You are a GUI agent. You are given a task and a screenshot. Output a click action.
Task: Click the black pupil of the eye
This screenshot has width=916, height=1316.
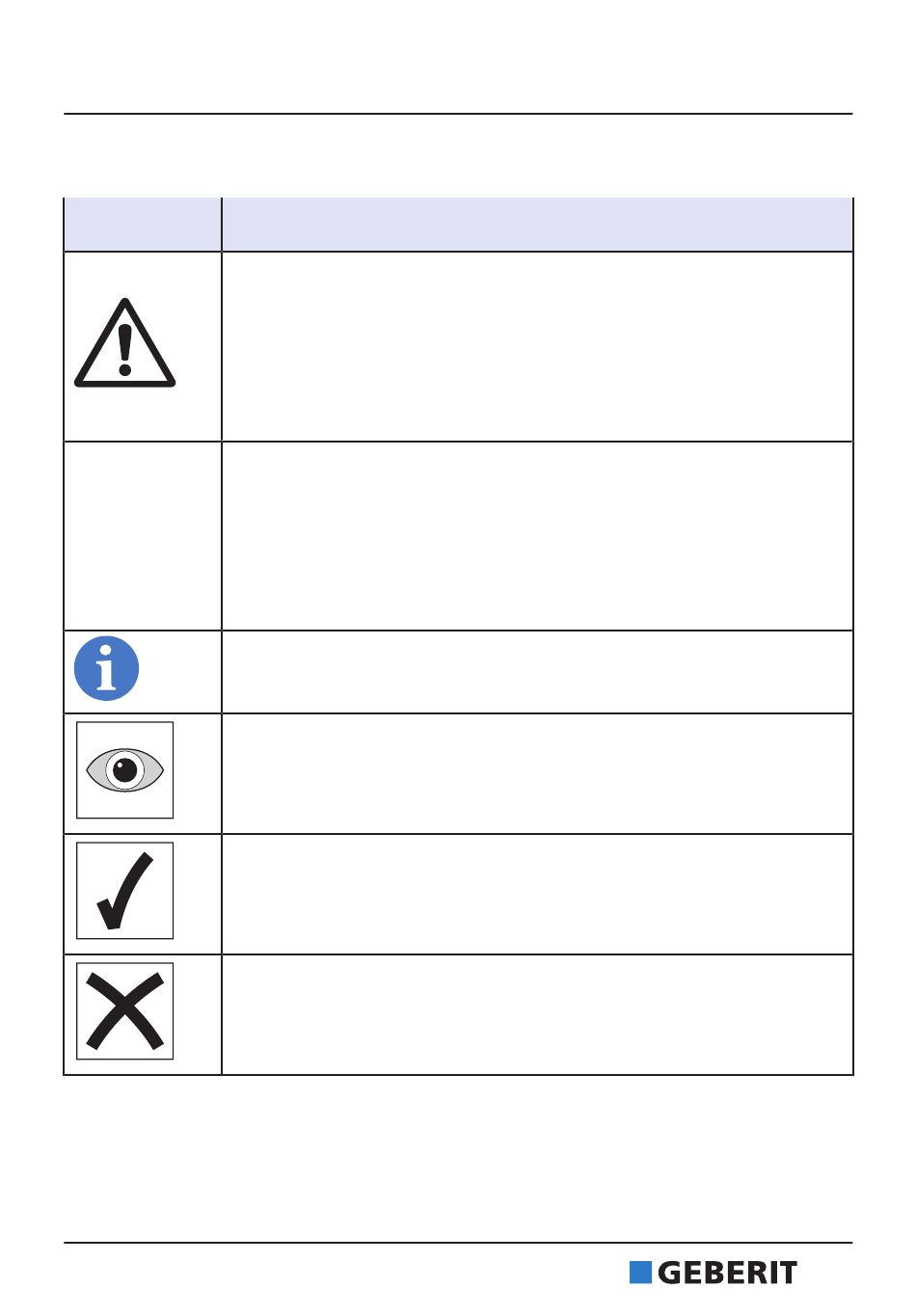point(125,770)
